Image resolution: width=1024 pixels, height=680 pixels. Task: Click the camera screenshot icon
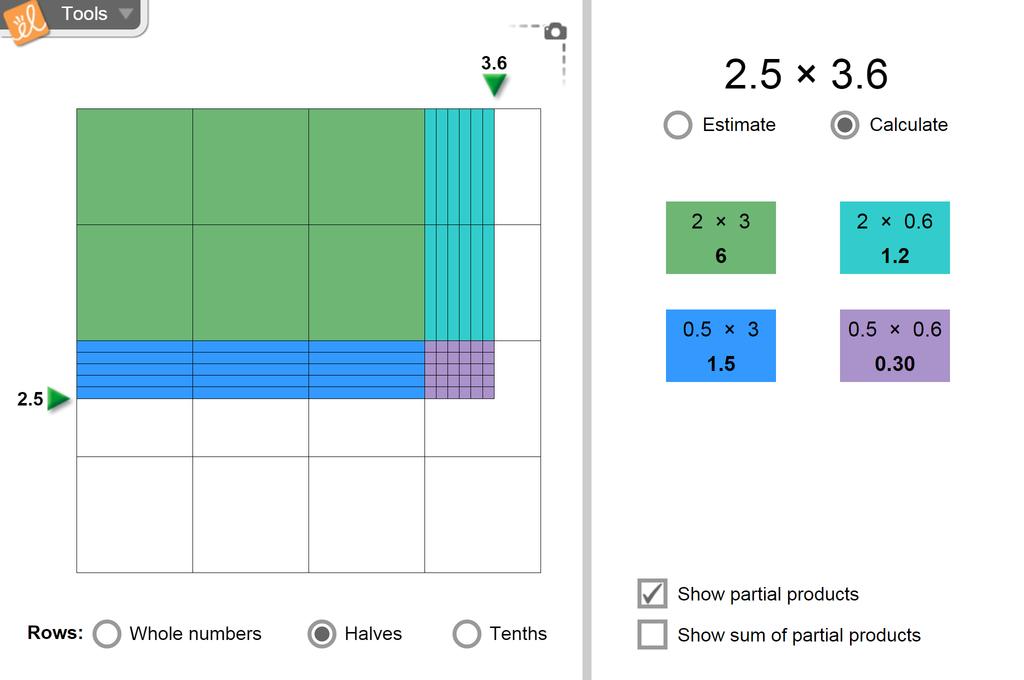555,32
